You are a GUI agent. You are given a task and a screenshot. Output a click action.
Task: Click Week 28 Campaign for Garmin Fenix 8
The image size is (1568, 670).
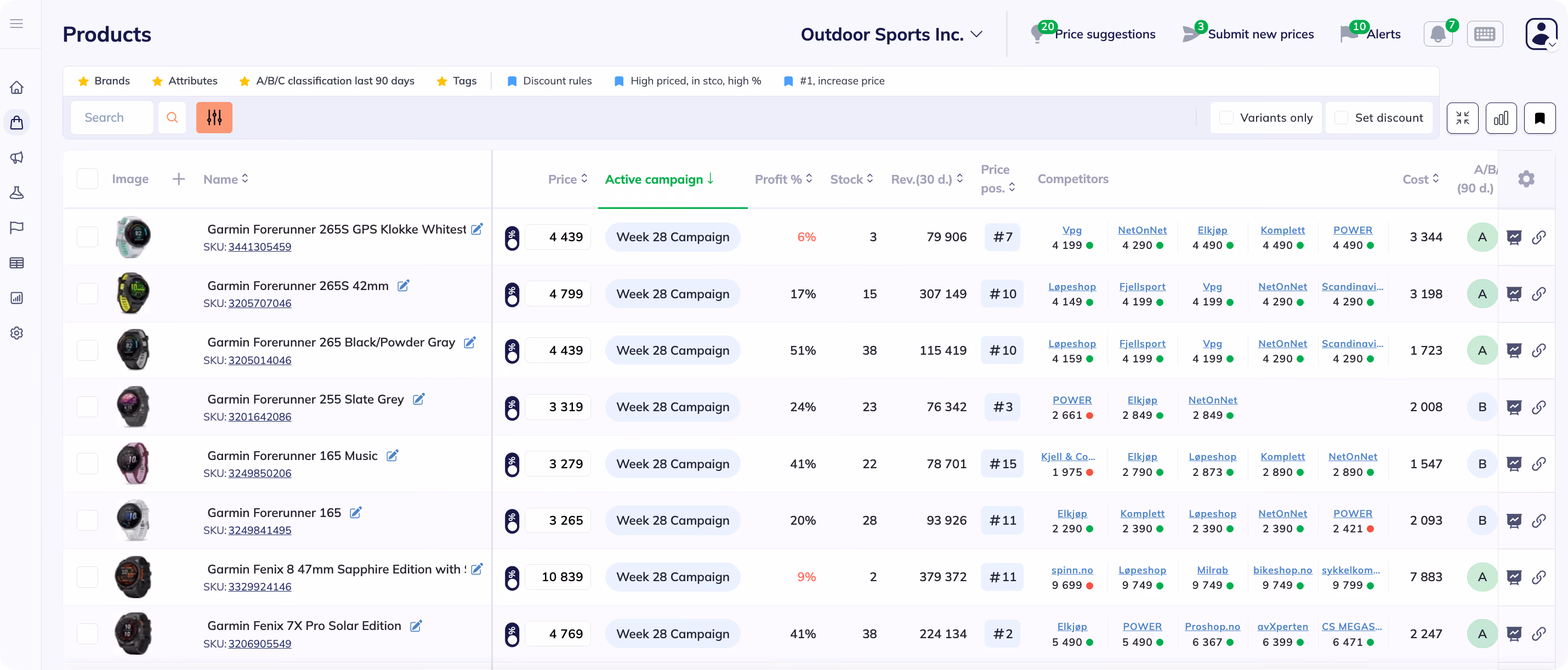673,577
